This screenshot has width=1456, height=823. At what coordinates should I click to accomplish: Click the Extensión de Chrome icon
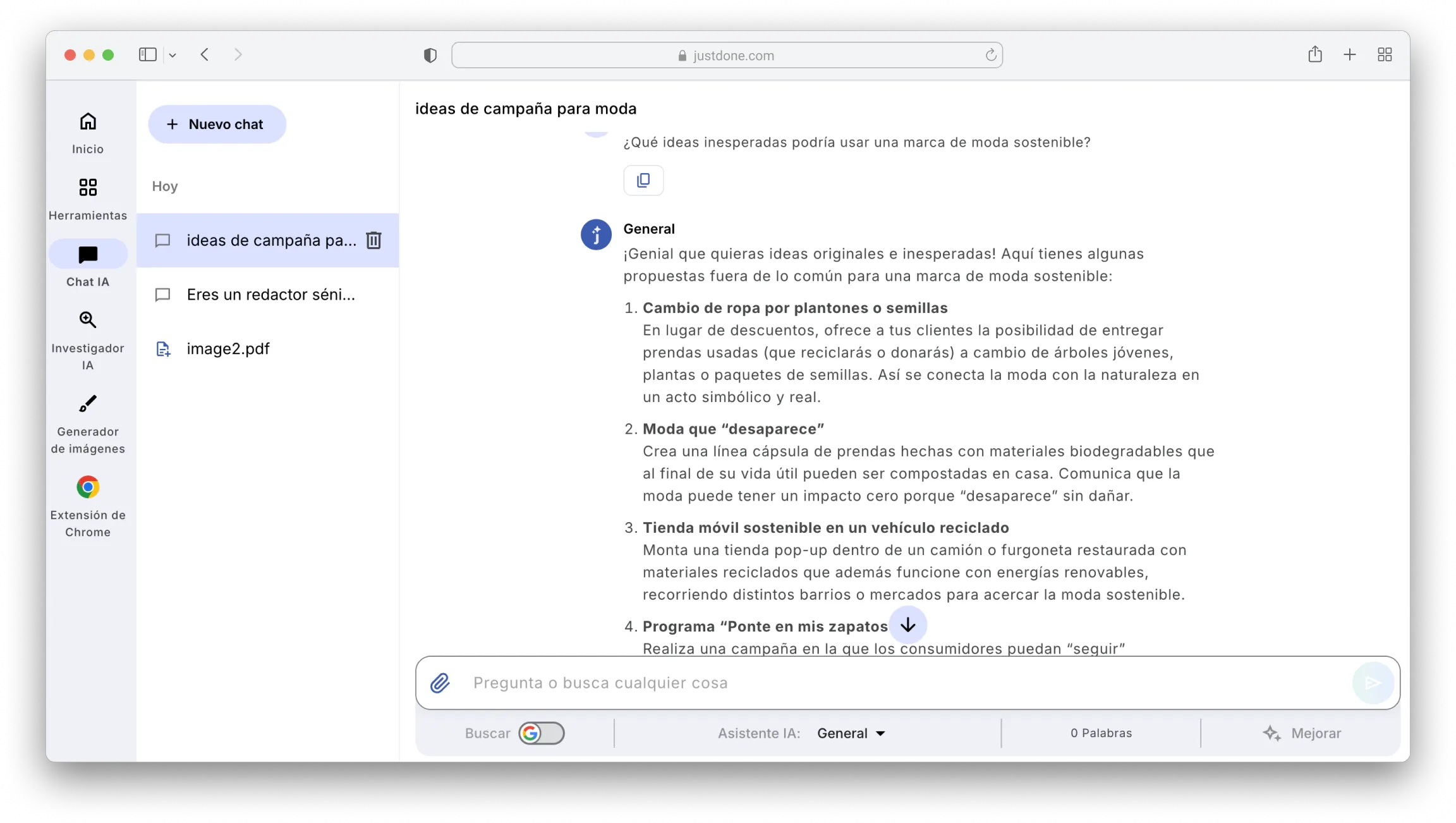pos(88,487)
